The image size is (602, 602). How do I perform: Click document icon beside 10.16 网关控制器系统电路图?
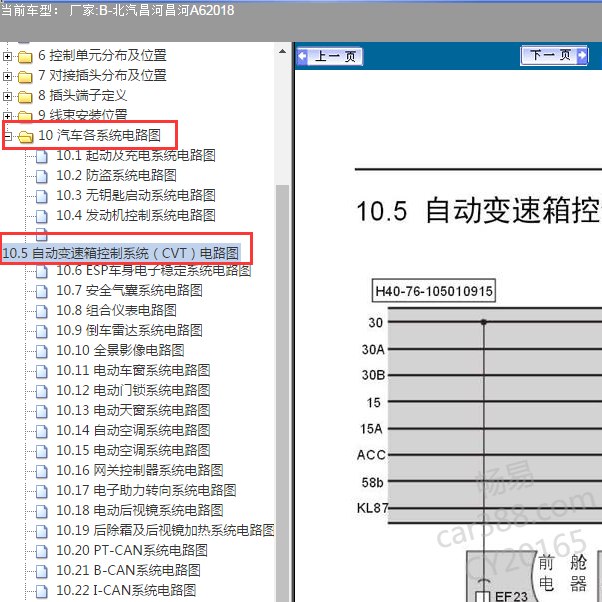(x=41, y=471)
